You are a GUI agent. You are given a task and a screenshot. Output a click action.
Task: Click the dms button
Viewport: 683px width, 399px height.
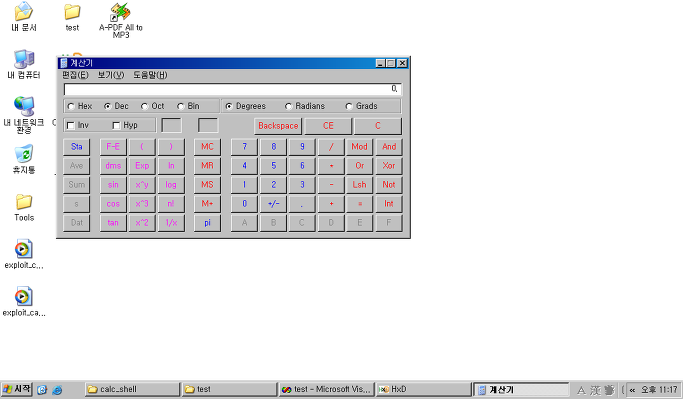tap(113, 166)
